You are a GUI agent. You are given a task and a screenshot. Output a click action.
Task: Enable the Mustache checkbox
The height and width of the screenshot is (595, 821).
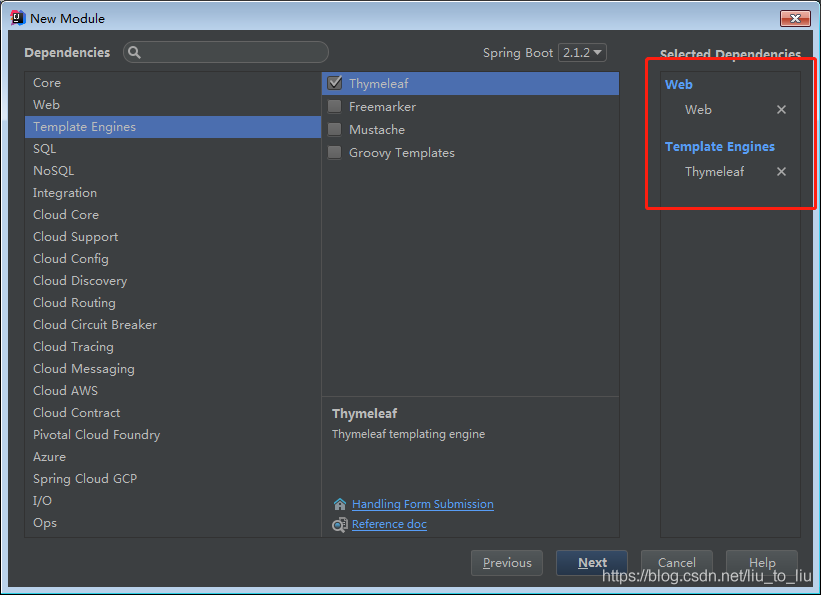point(335,129)
